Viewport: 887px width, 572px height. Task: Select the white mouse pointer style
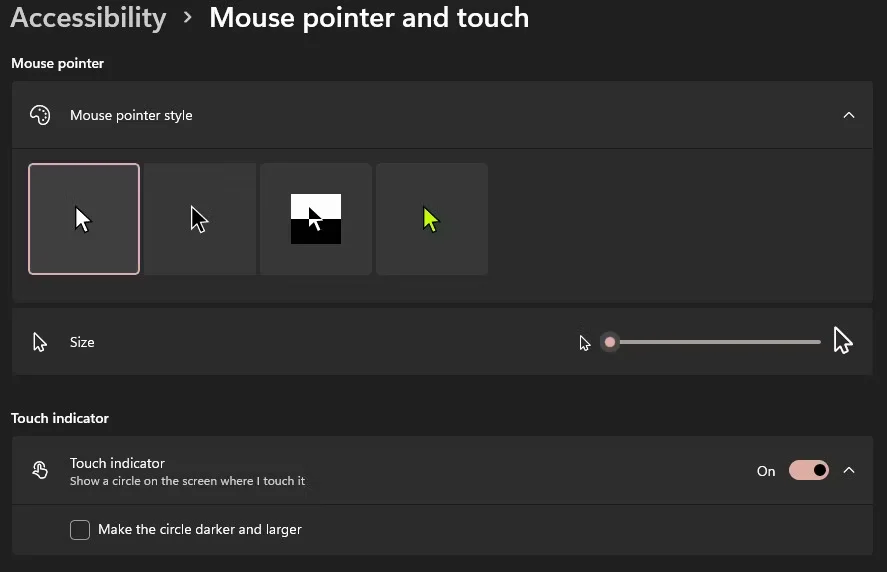(x=84, y=219)
